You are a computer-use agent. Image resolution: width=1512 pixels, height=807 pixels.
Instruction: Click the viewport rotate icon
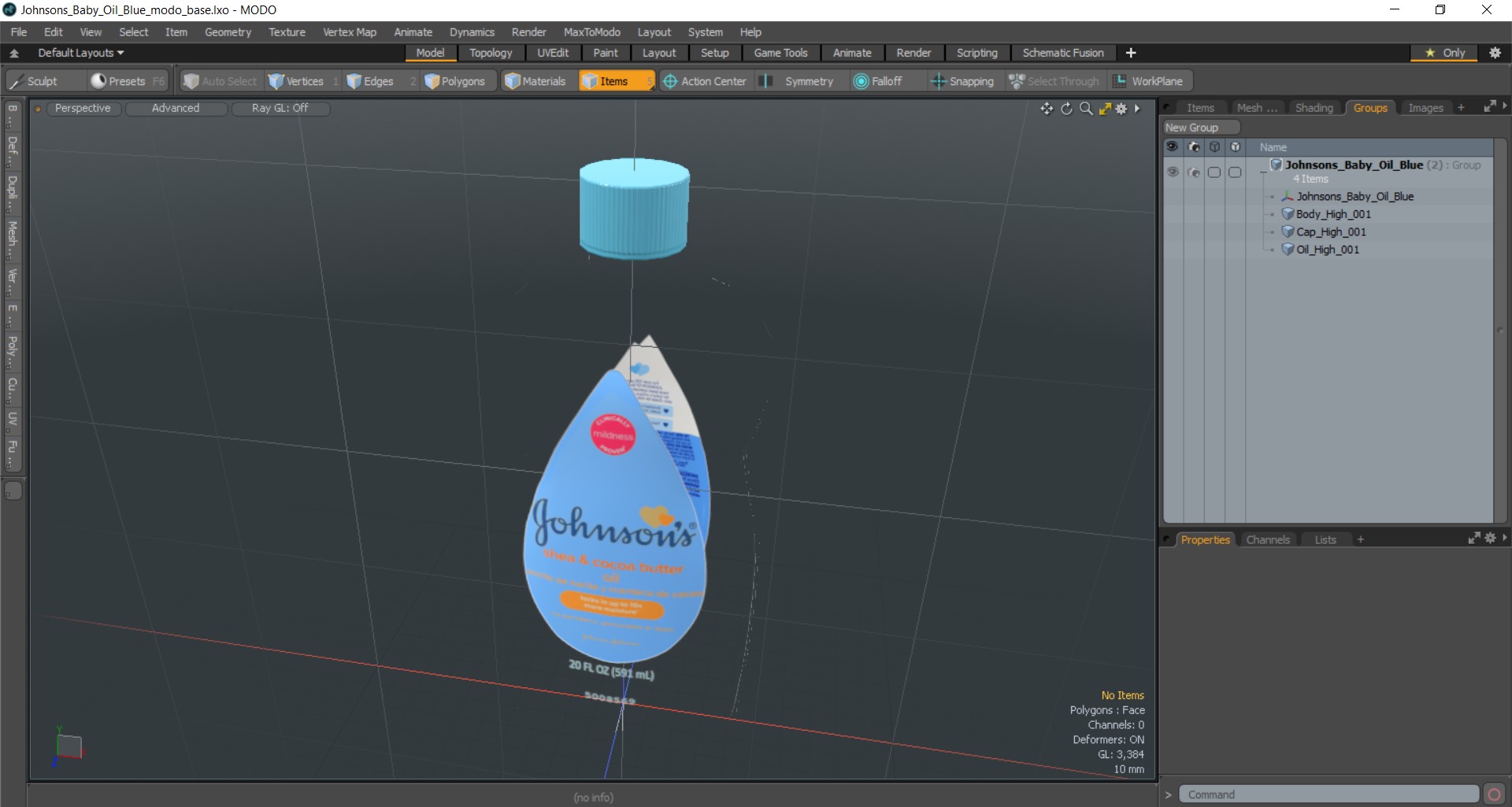point(1066,109)
